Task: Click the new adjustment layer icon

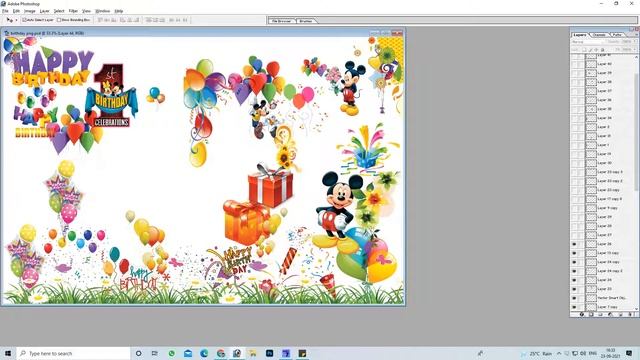Action: click(x=610, y=314)
